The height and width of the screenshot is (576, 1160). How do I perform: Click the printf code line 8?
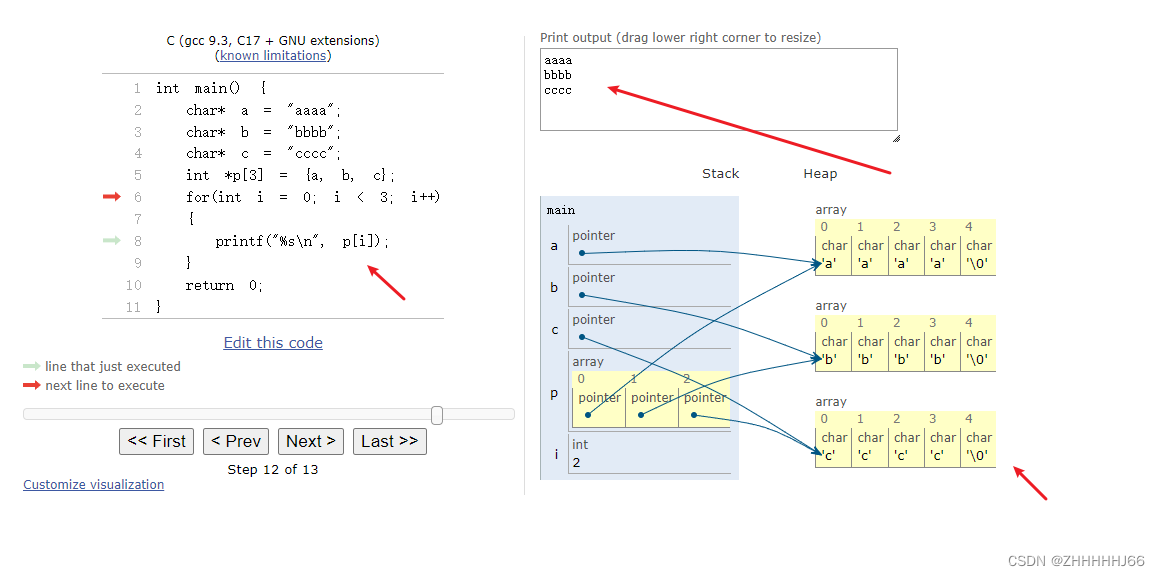[x=302, y=241]
